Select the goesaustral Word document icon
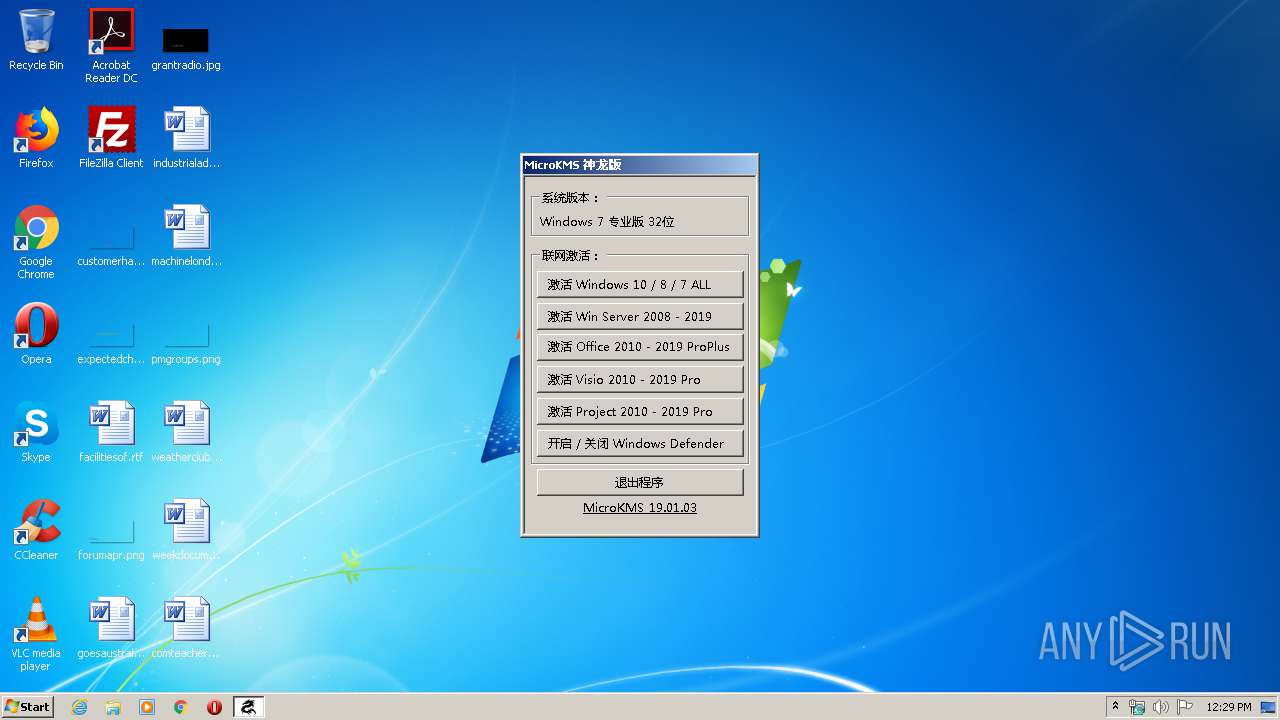 coord(111,628)
